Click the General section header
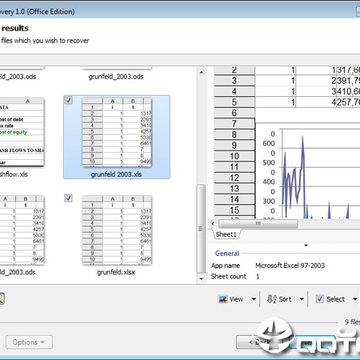This screenshot has height=360, width=360. click(x=227, y=253)
